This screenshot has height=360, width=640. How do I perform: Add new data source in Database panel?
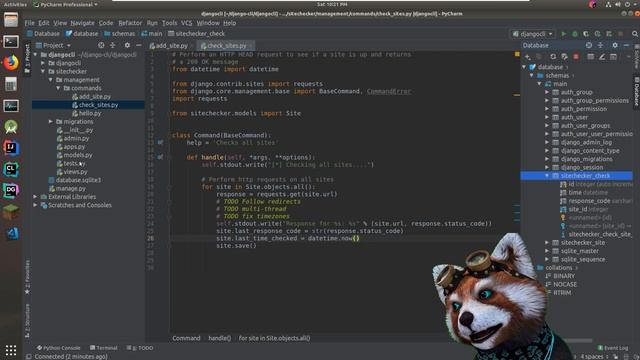(x=528, y=57)
